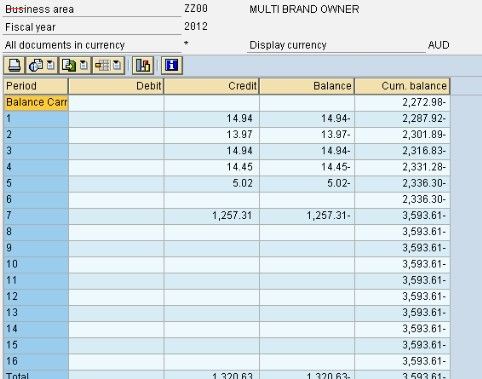Click the Cum. balance column header
The height and width of the screenshot is (379, 482).
402,86
